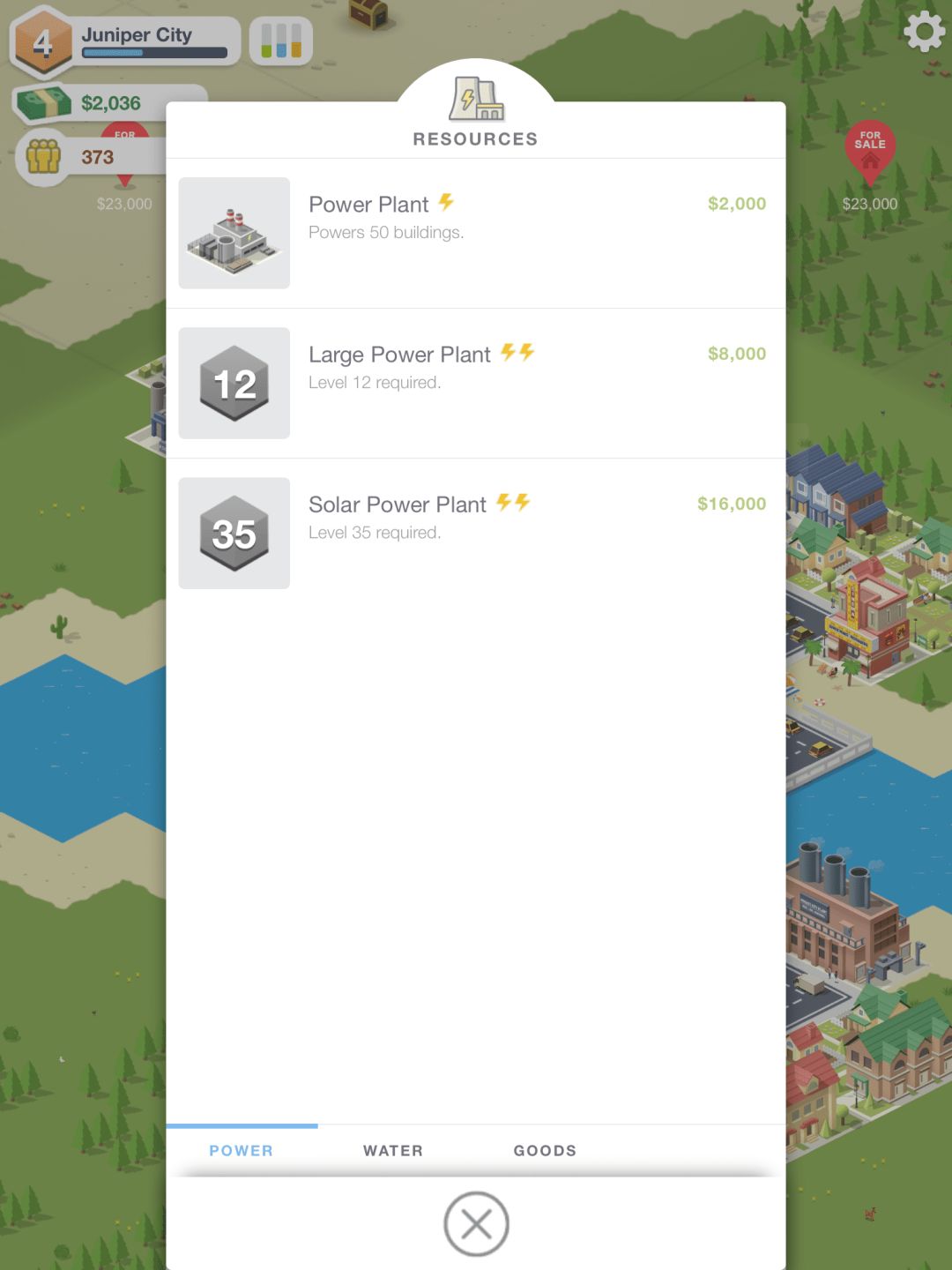Tap the level 4 hexagon badge
952x1270 pixels.
click(42, 41)
